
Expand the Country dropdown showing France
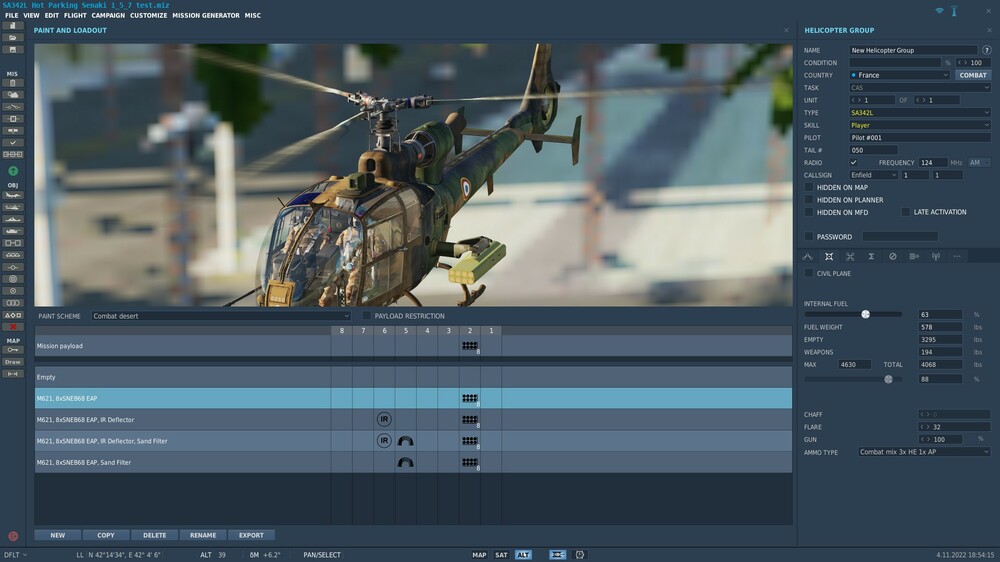[x=899, y=75]
